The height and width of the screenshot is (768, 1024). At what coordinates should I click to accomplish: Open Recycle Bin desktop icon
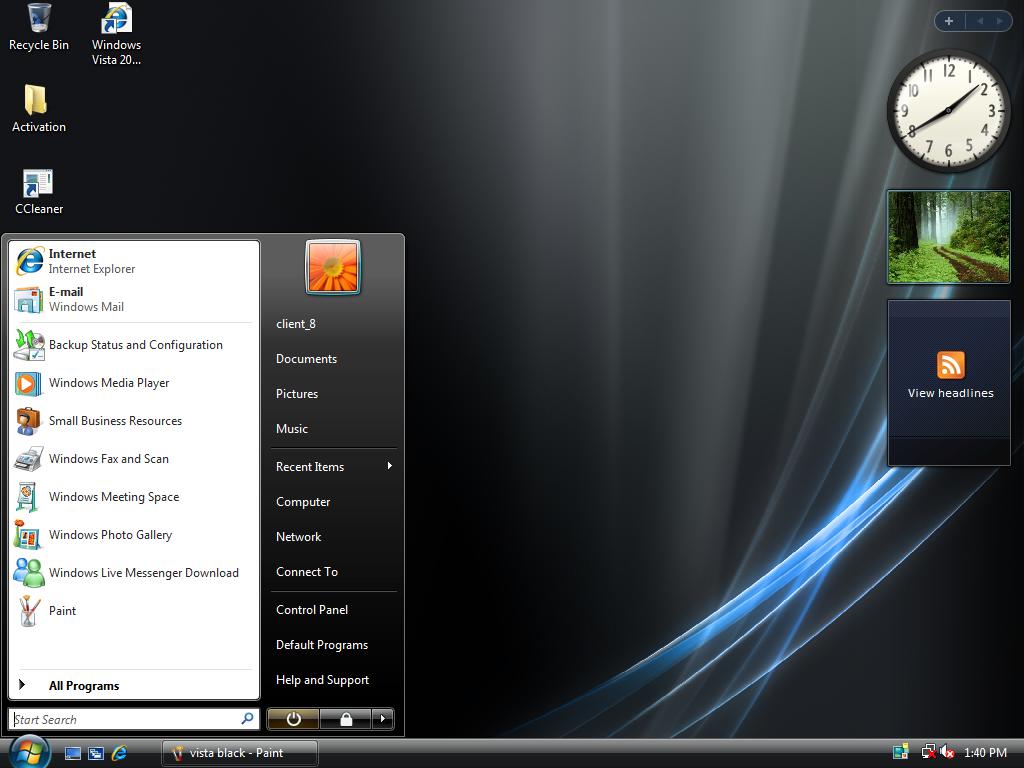[x=39, y=27]
